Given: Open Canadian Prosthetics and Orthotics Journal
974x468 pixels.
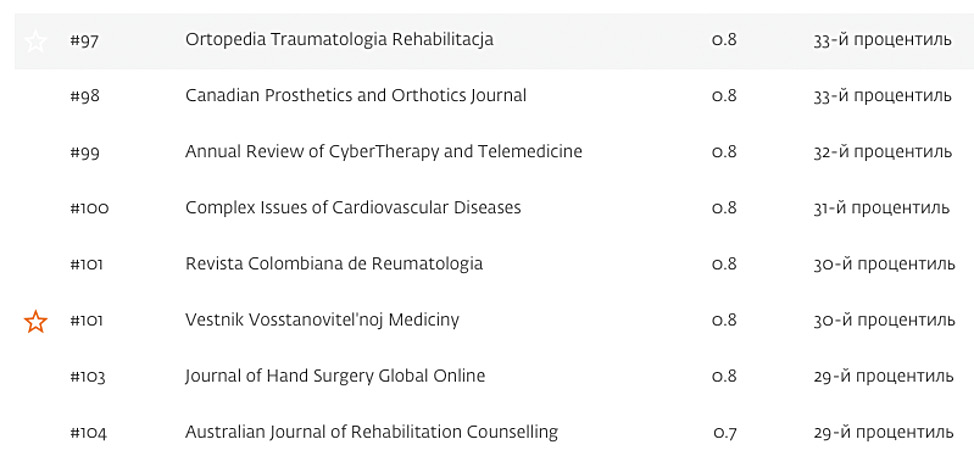Looking at the screenshot, I should [x=355, y=96].
